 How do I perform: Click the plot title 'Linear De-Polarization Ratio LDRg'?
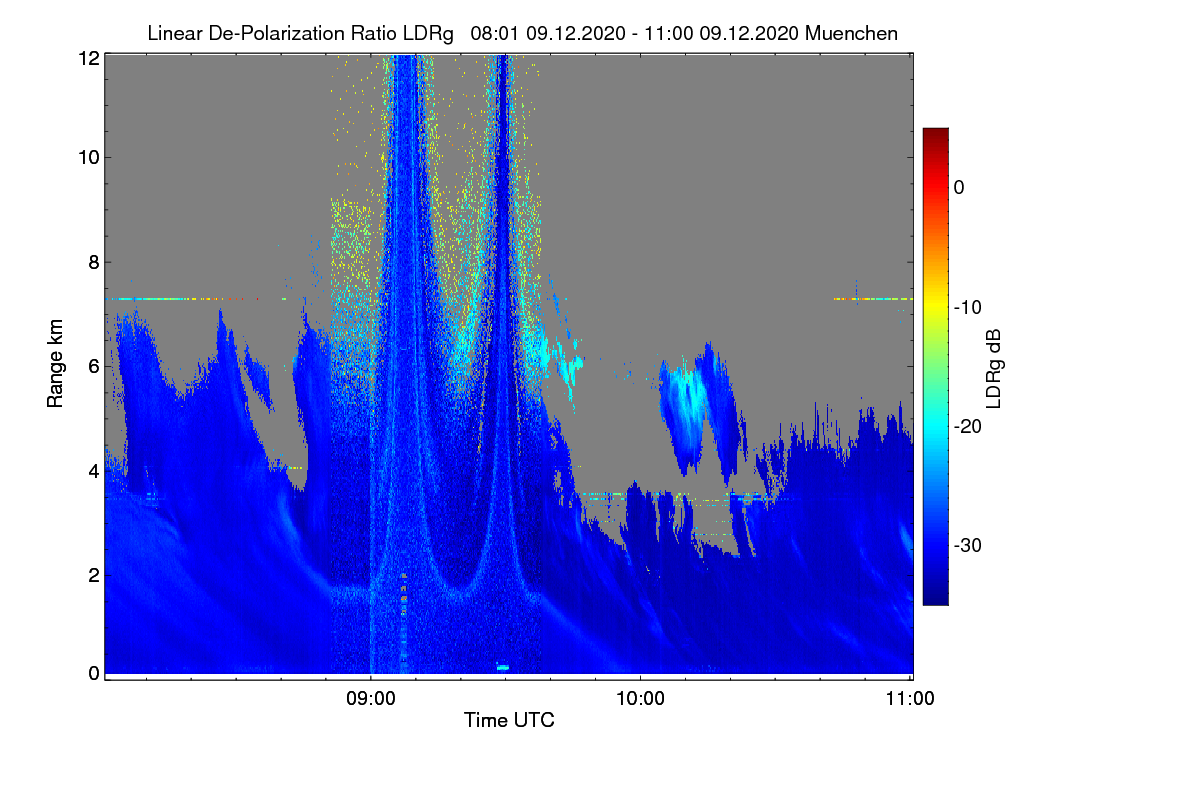coord(300,33)
